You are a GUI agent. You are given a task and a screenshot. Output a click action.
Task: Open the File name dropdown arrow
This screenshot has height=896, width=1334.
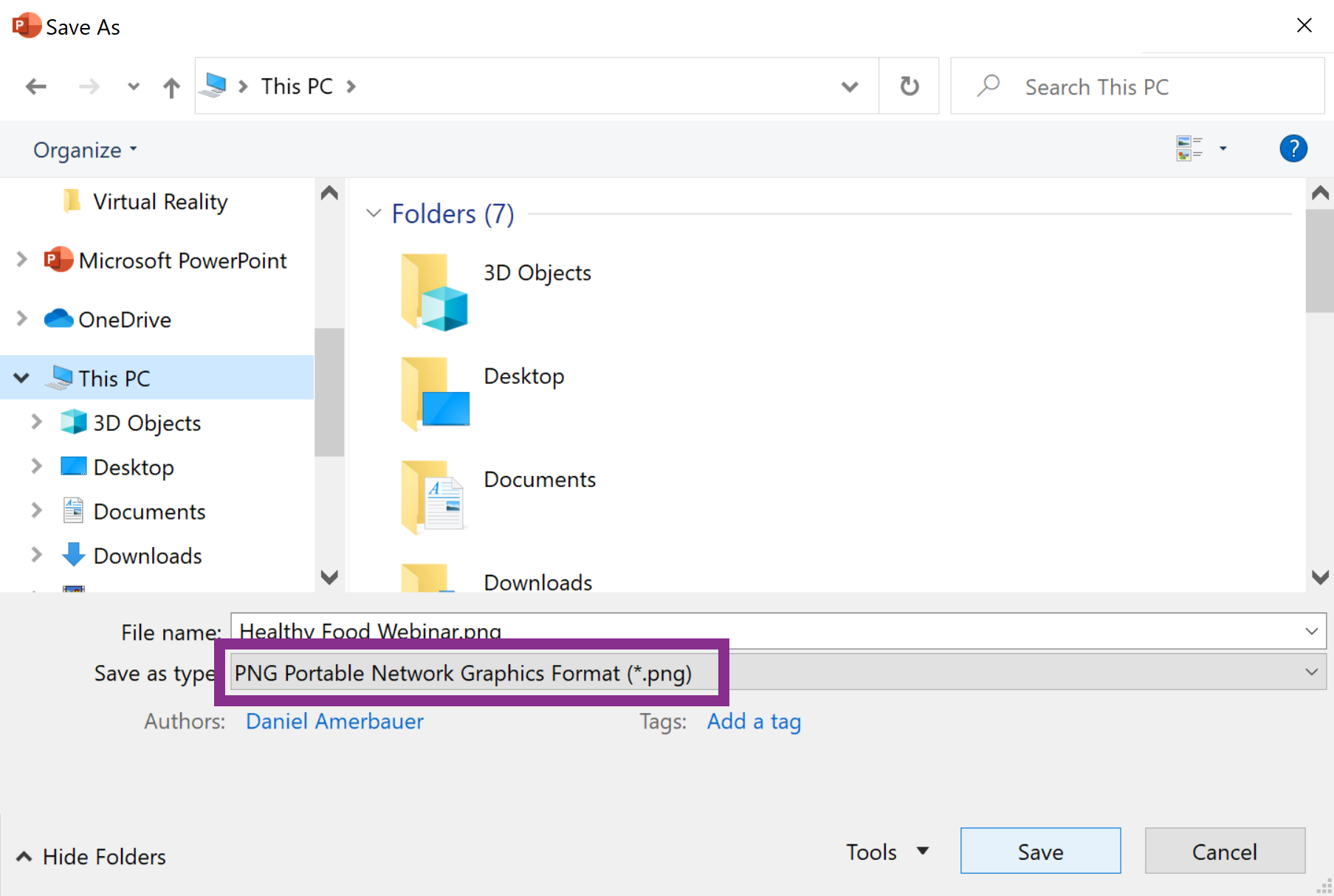1311,631
